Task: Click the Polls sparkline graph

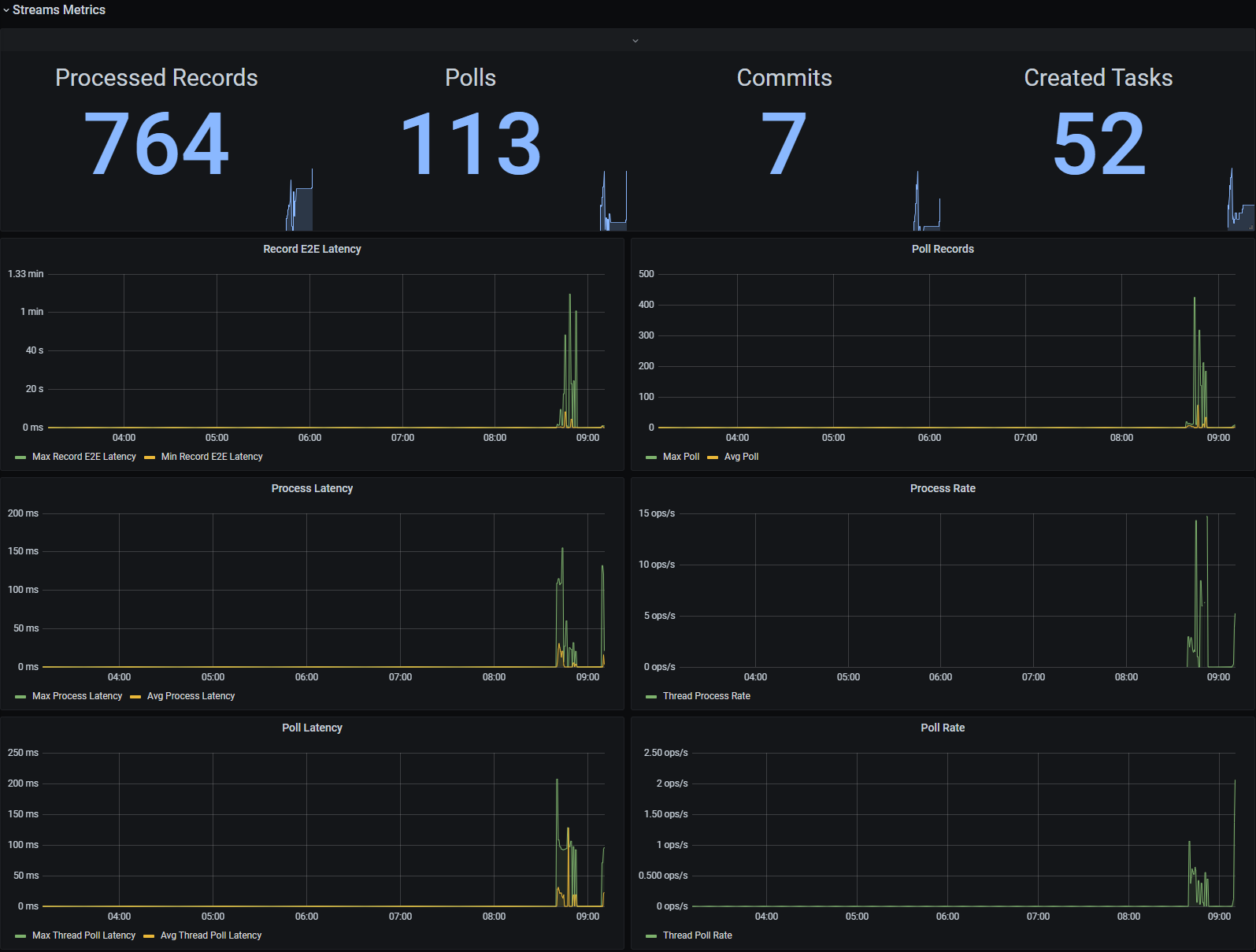Action: pyautogui.click(x=613, y=201)
